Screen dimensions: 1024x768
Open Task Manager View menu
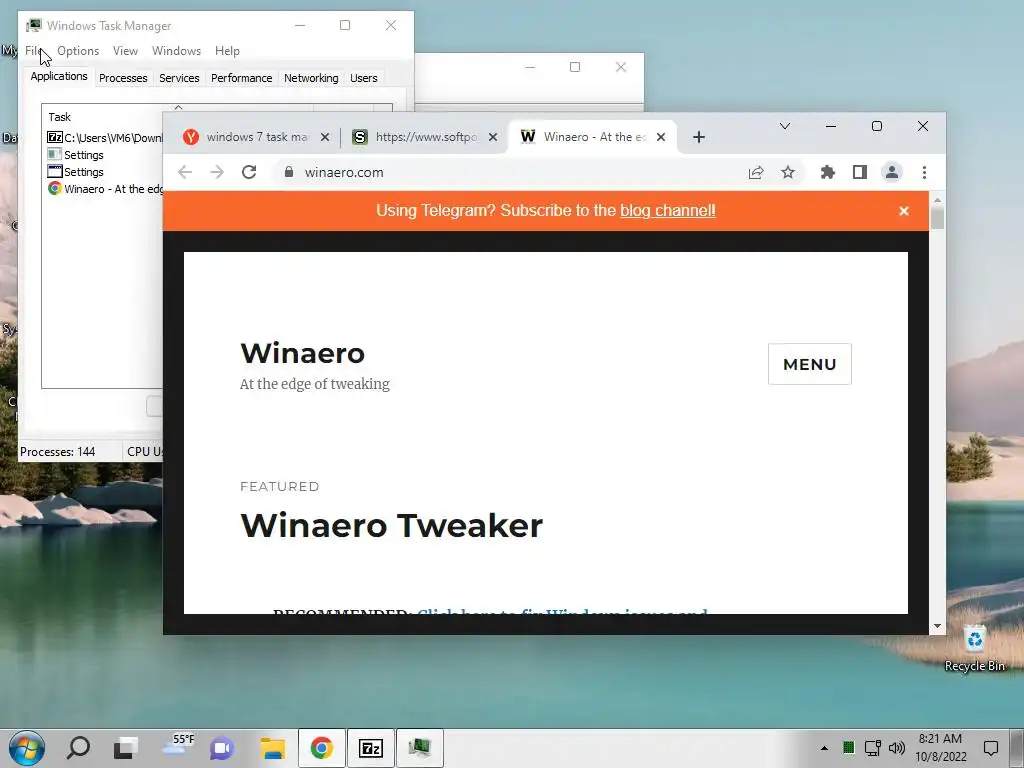click(x=125, y=51)
